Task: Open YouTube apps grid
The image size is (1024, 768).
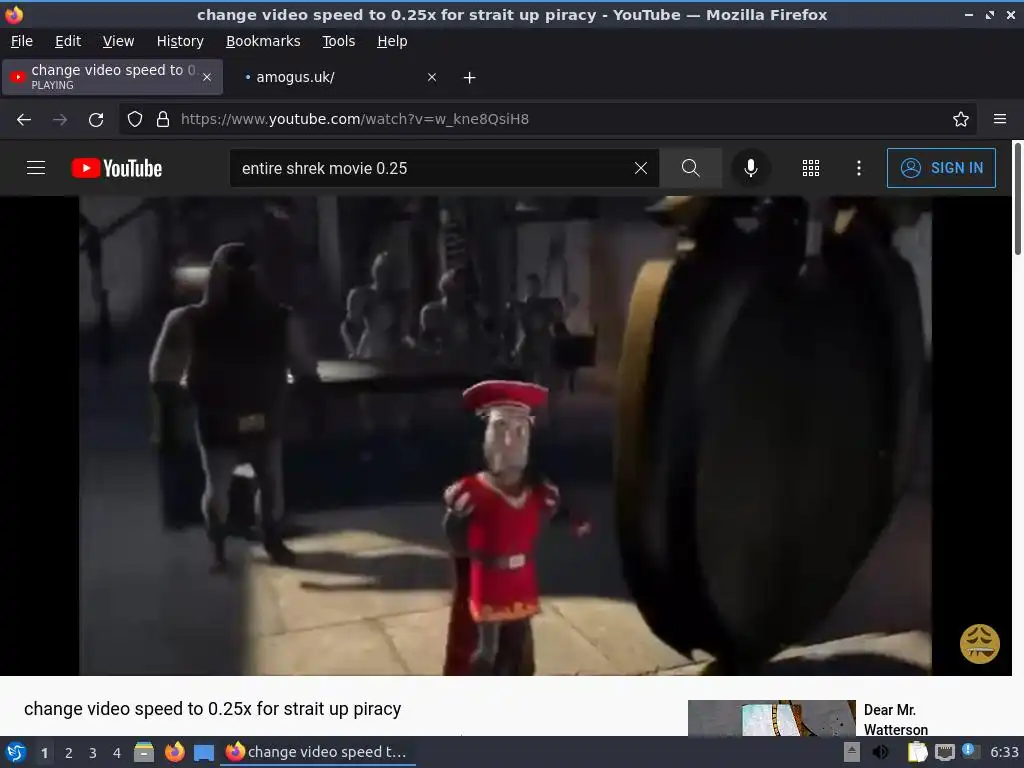Action: (810, 168)
